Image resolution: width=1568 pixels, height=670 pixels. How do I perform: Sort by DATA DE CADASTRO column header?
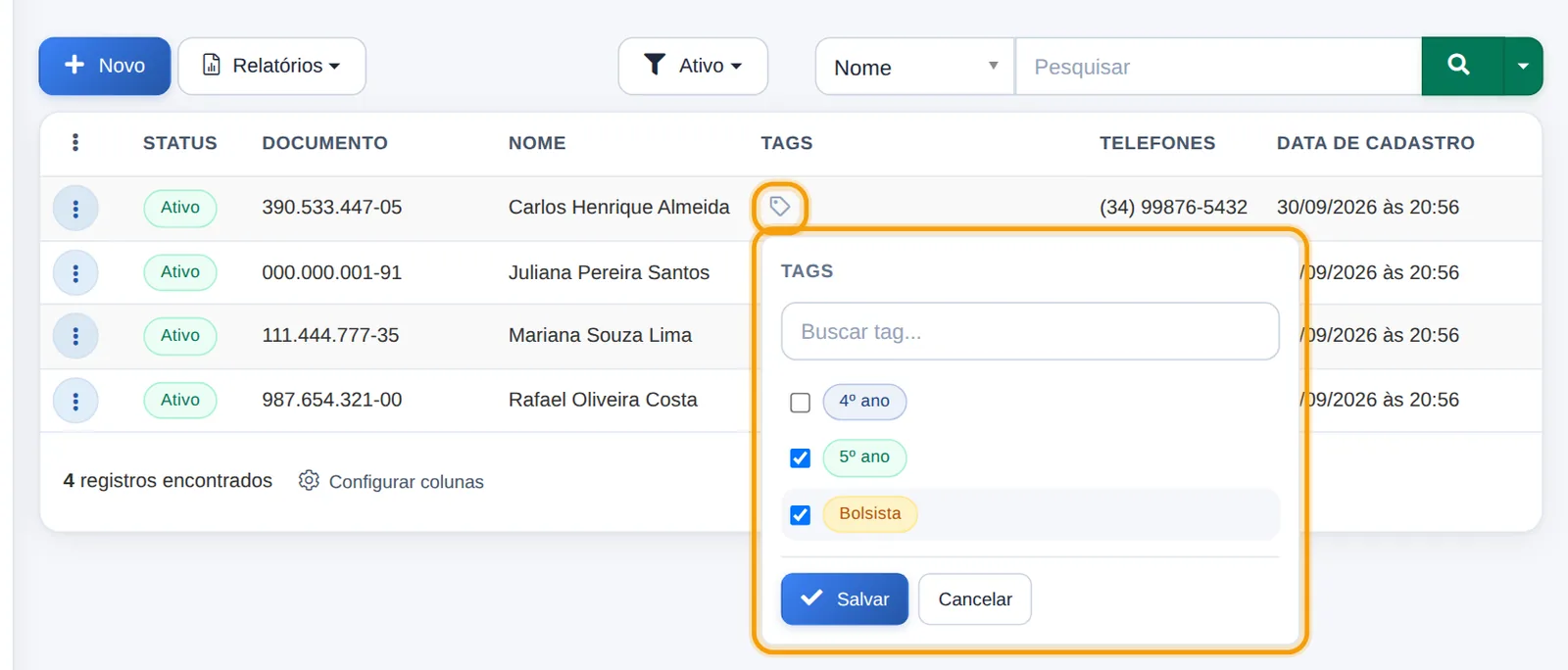[x=1376, y=143]
